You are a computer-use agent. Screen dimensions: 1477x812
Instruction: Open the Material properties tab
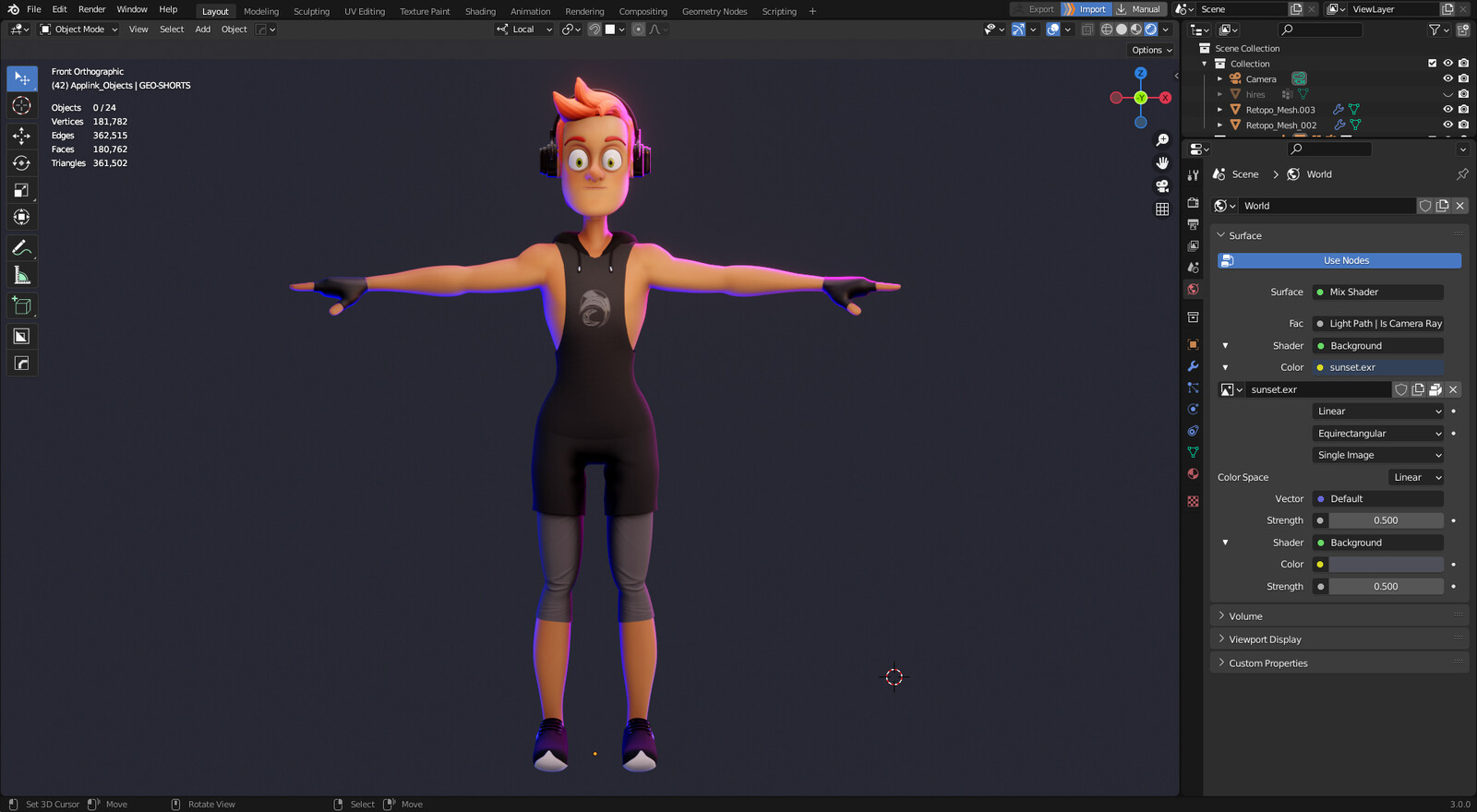click(x=1193, y=473)
